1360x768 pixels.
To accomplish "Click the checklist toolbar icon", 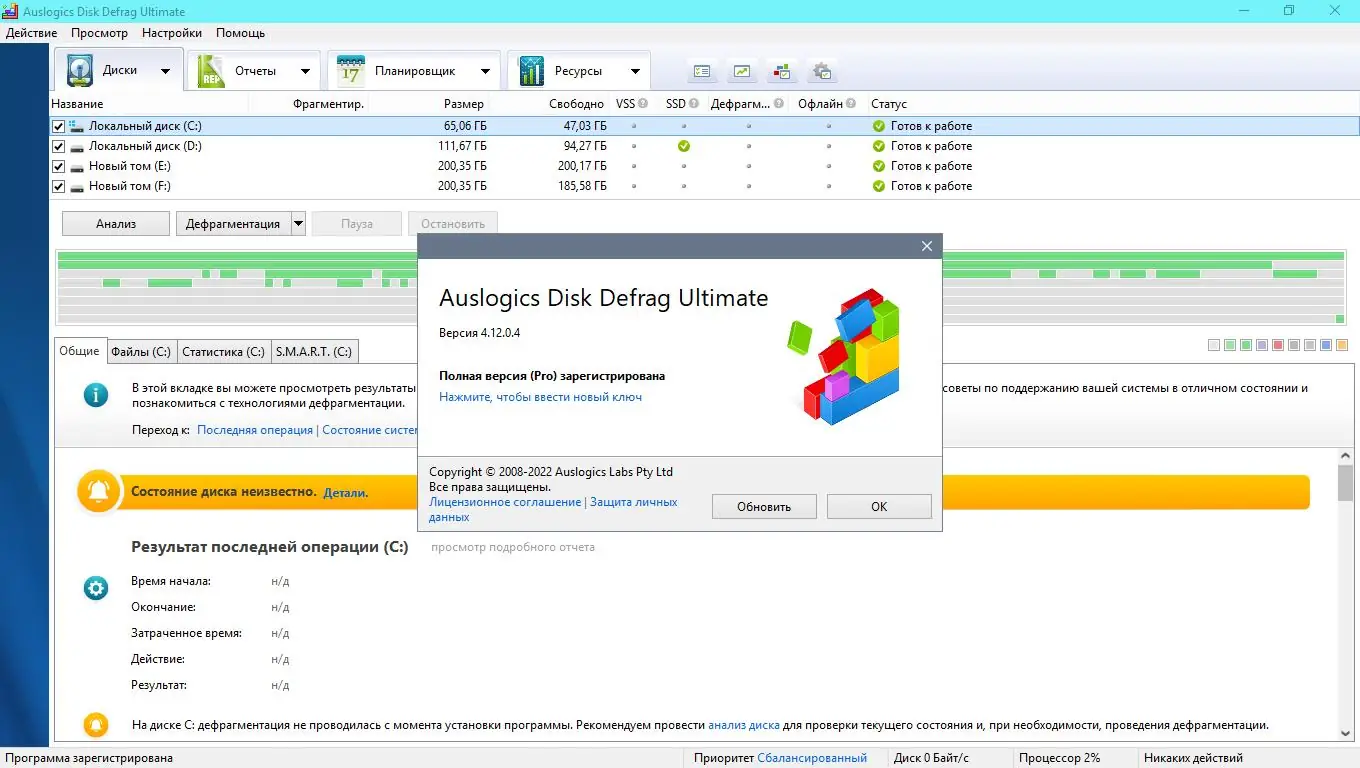I will tap(702, 71).
